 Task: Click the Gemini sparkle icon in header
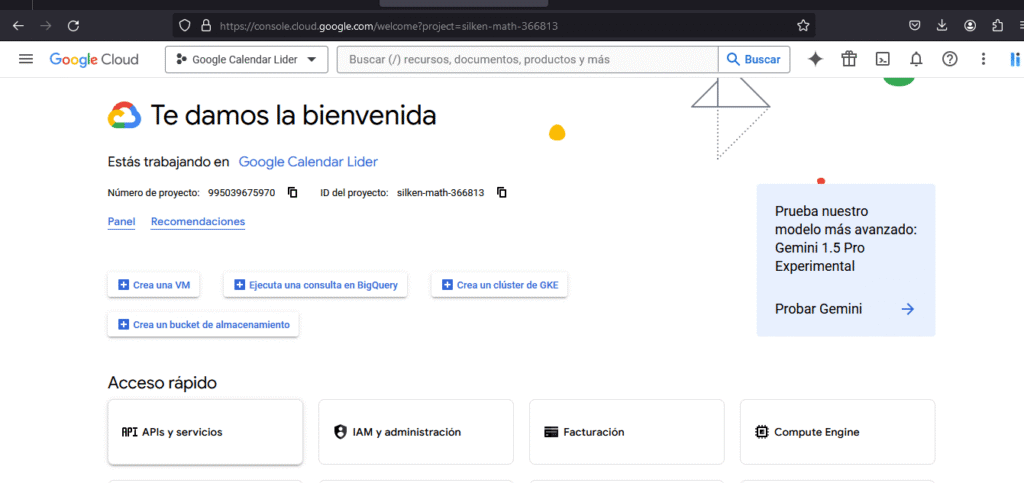coord(815,60)
